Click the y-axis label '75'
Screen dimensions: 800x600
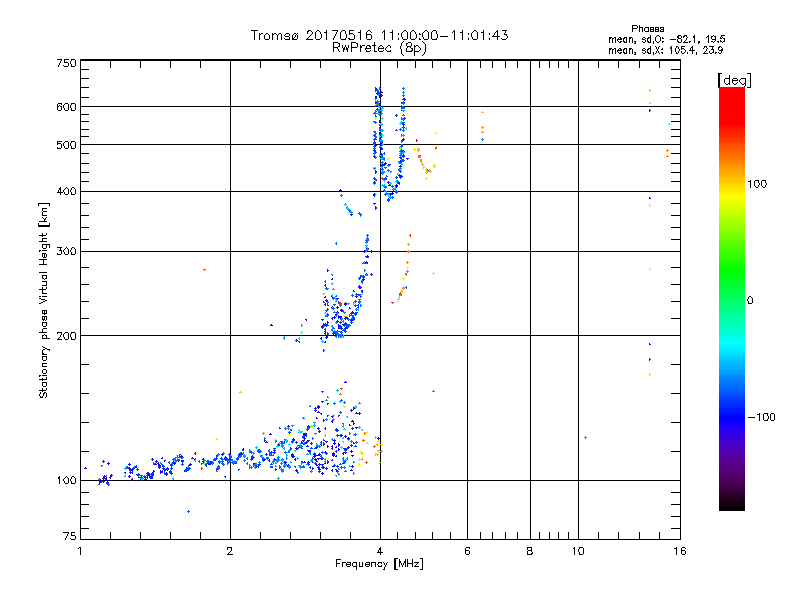pyautogui.click(x=70, y=536)
